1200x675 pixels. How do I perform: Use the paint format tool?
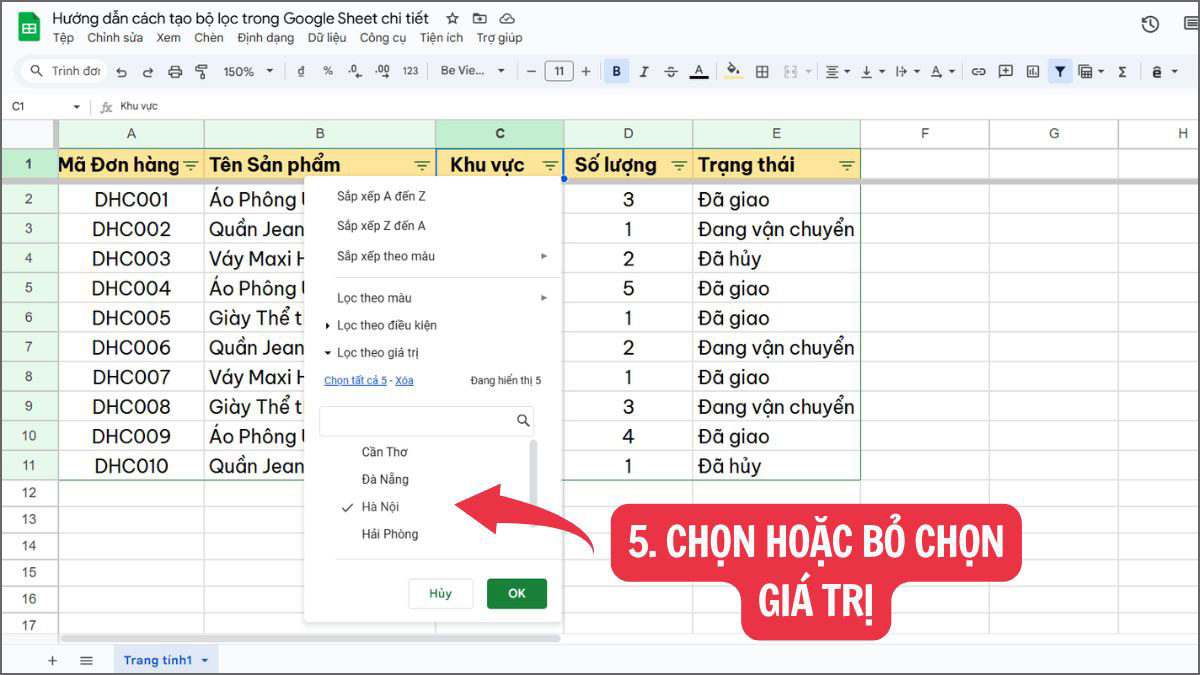[201, 71]
